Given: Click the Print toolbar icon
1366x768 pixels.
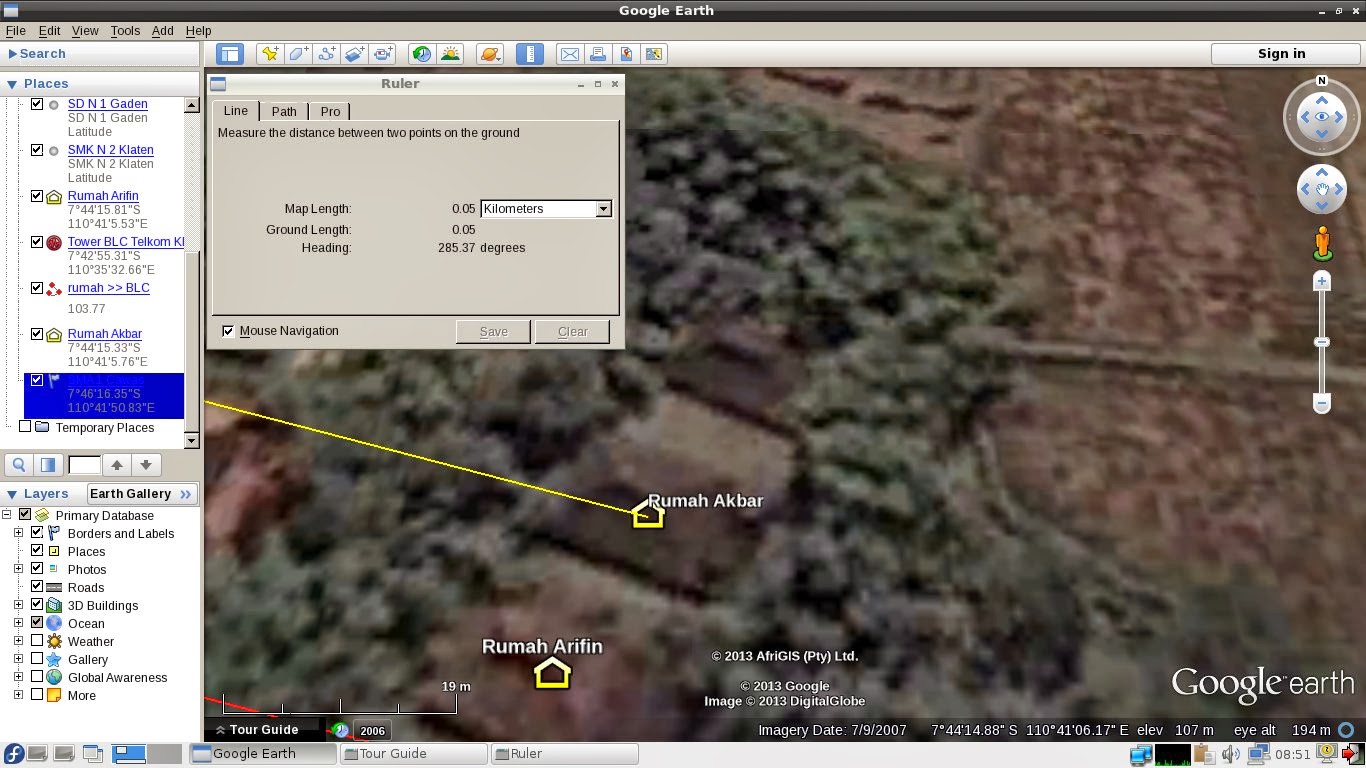Looking at the screenshot, I should (597, 54).
